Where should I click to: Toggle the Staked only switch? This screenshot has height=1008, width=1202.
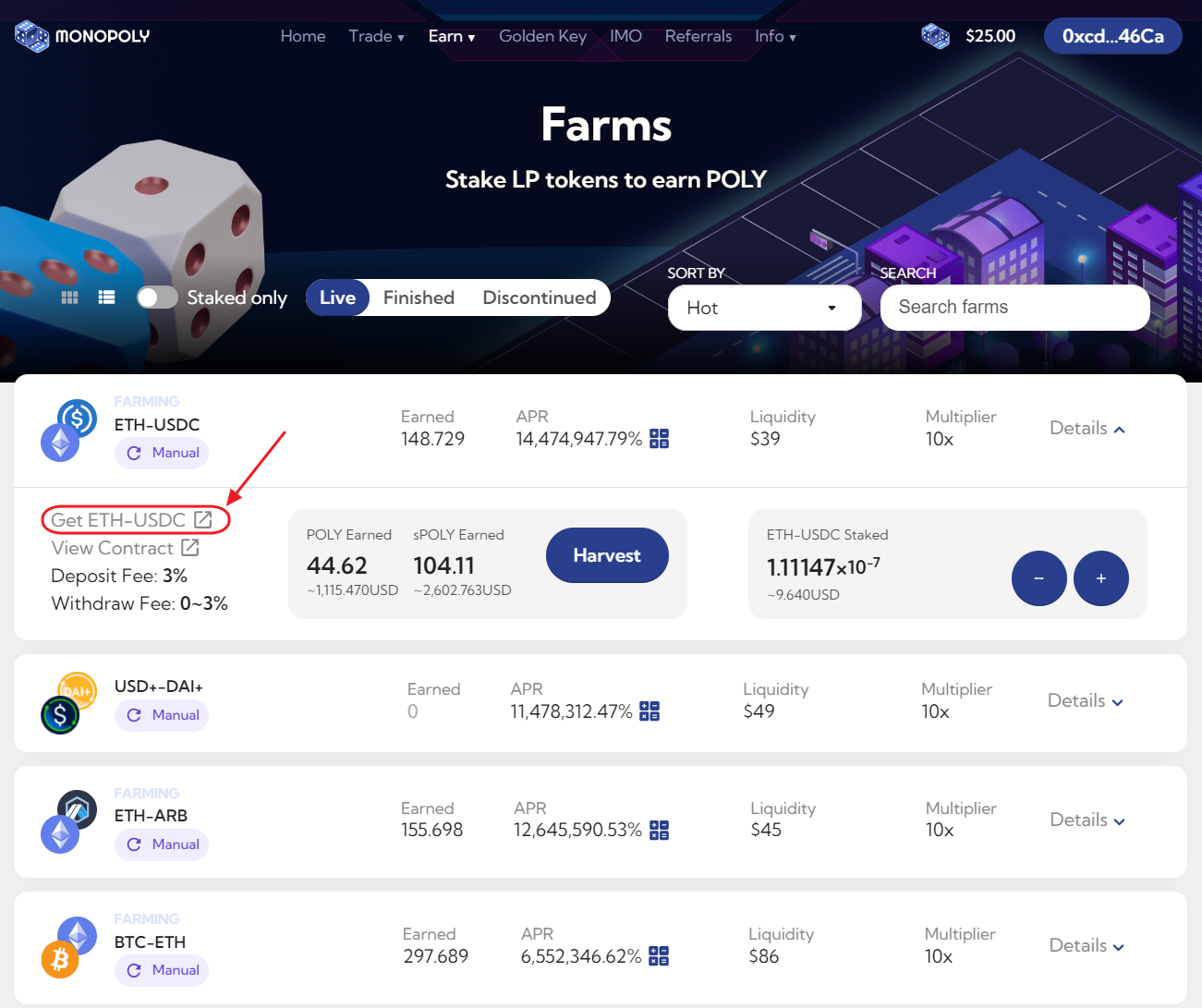[x=157, y=298]
